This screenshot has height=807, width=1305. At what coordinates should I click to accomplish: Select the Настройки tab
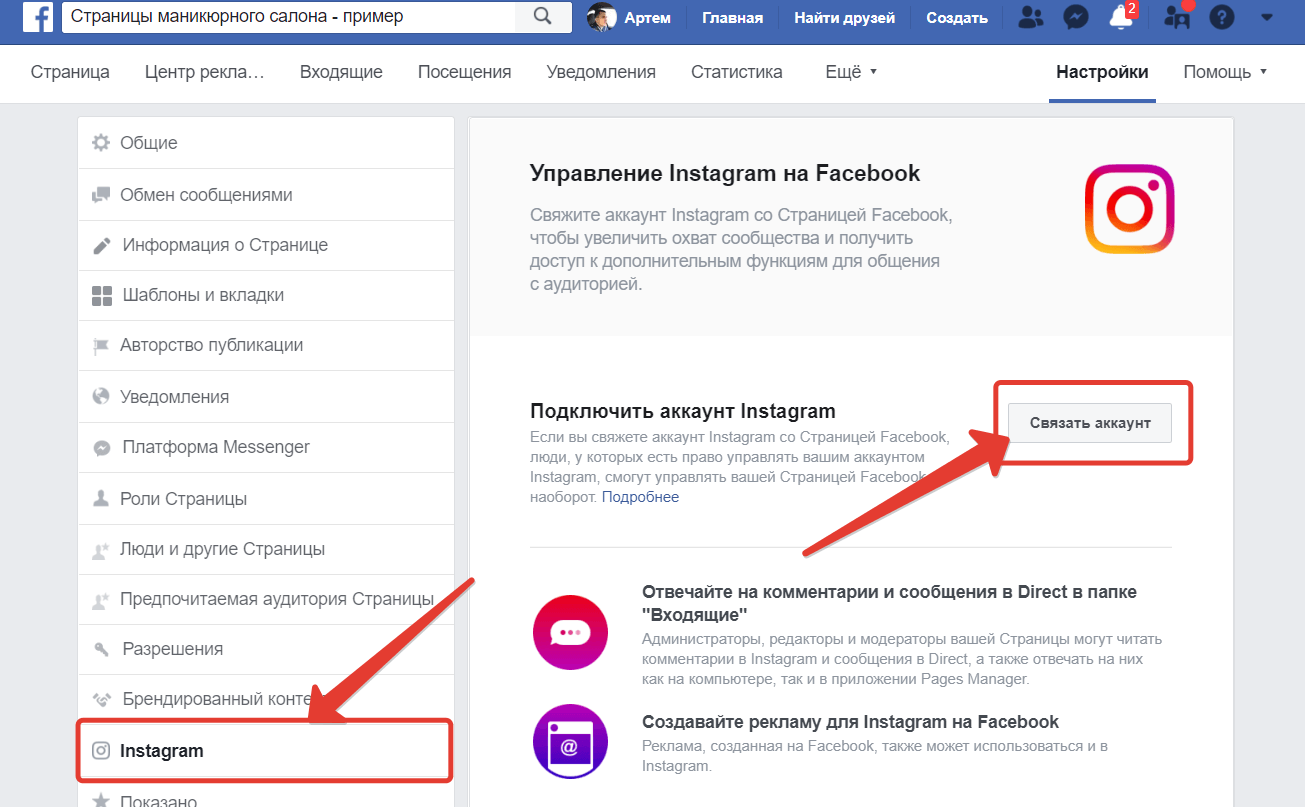coord(1102,72)
